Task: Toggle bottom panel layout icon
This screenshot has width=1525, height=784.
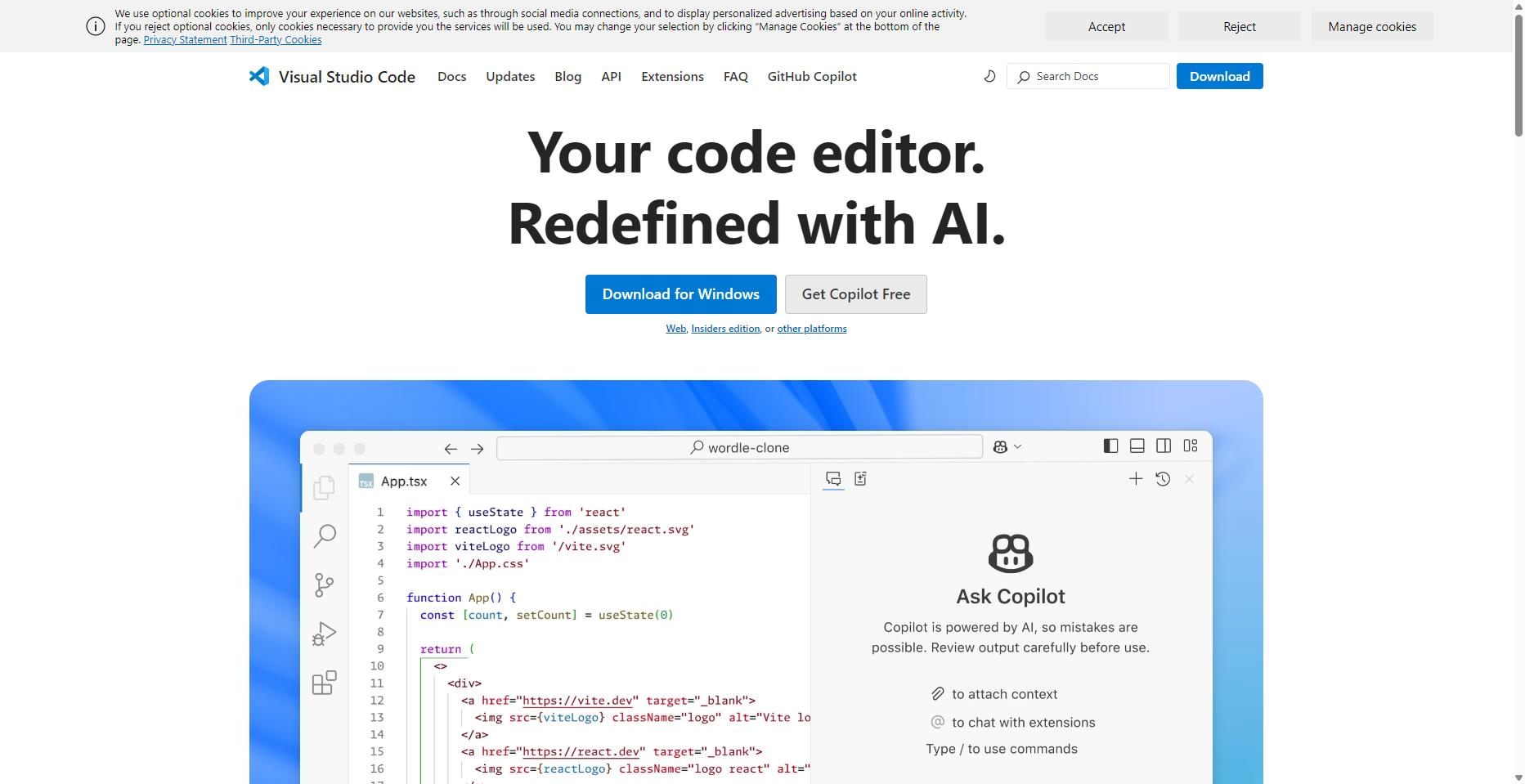Action: 1137,446
